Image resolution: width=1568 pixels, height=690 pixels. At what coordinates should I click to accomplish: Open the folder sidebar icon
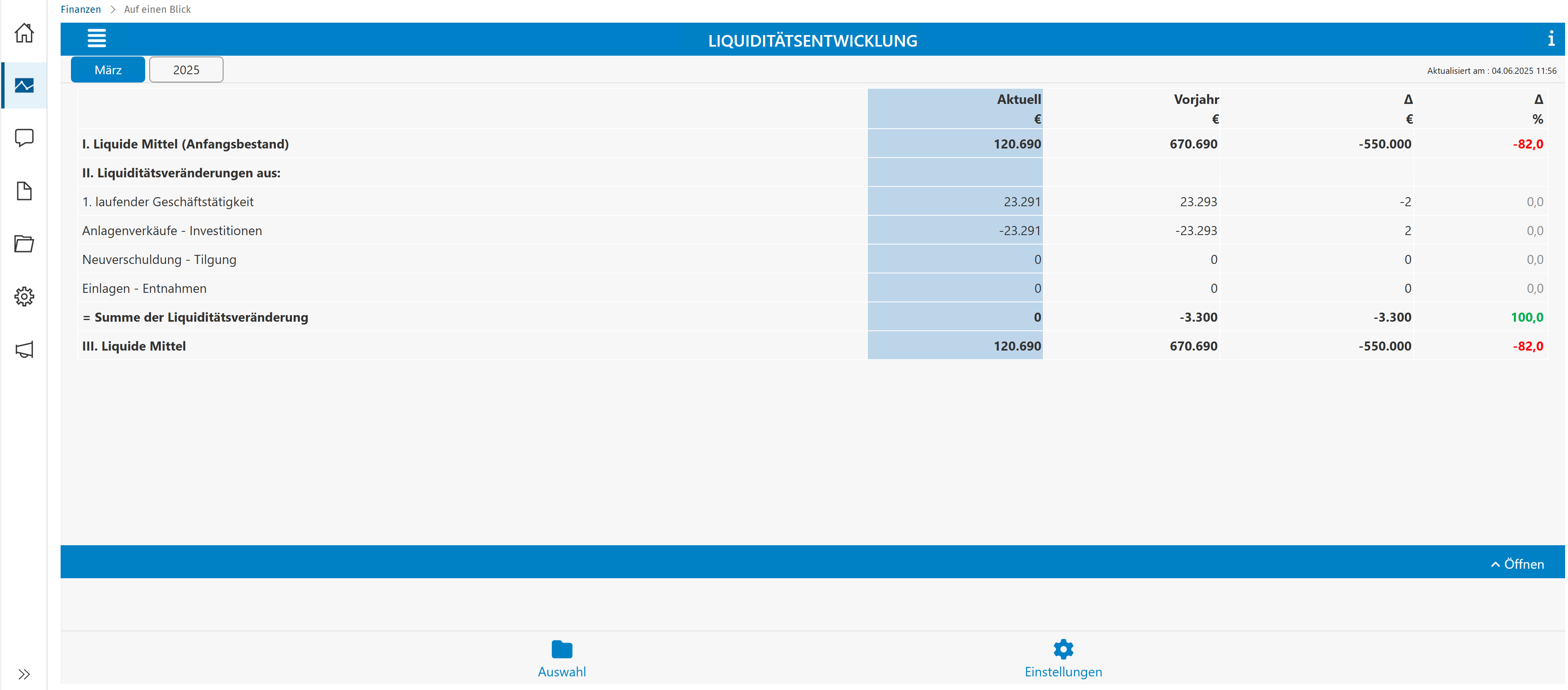click(x=24, y=243)
